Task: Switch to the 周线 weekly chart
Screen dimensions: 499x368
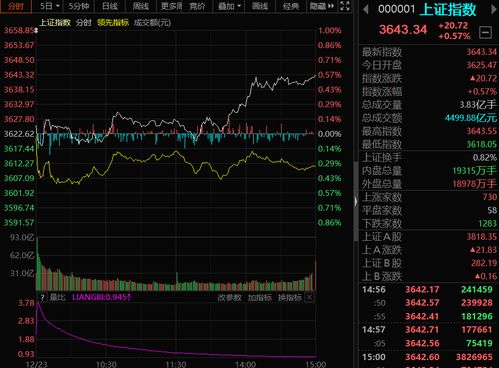Action: click(x=140, y=6)
